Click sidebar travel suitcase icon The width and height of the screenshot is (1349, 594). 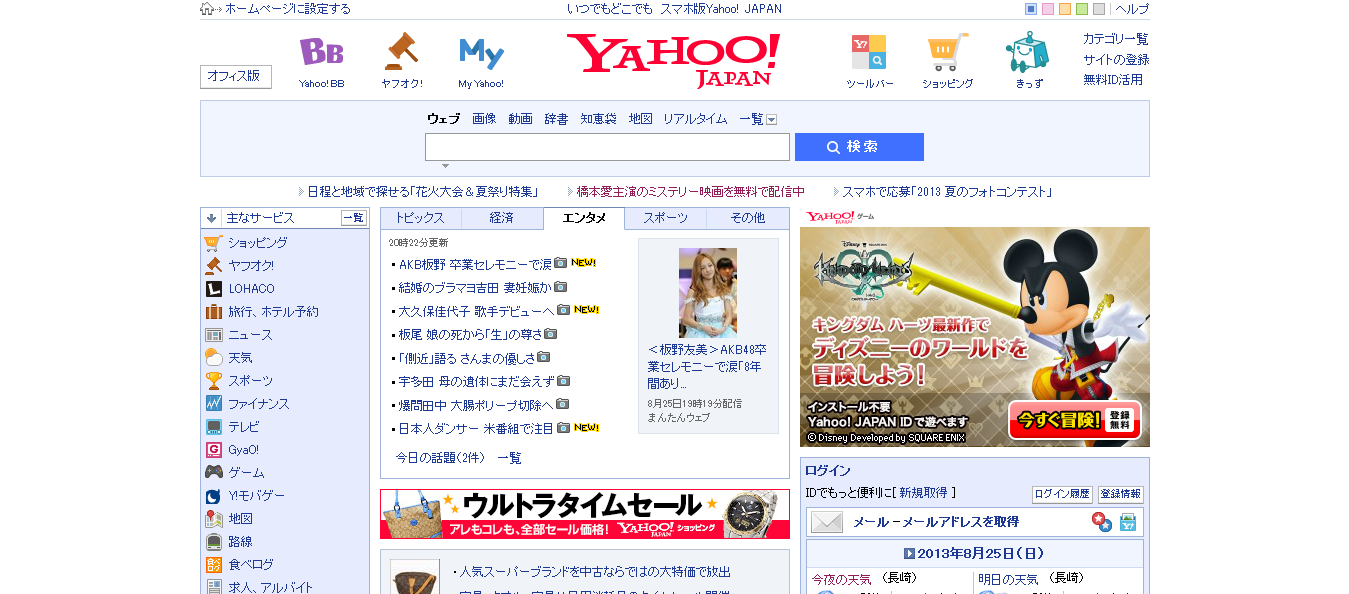213,312
